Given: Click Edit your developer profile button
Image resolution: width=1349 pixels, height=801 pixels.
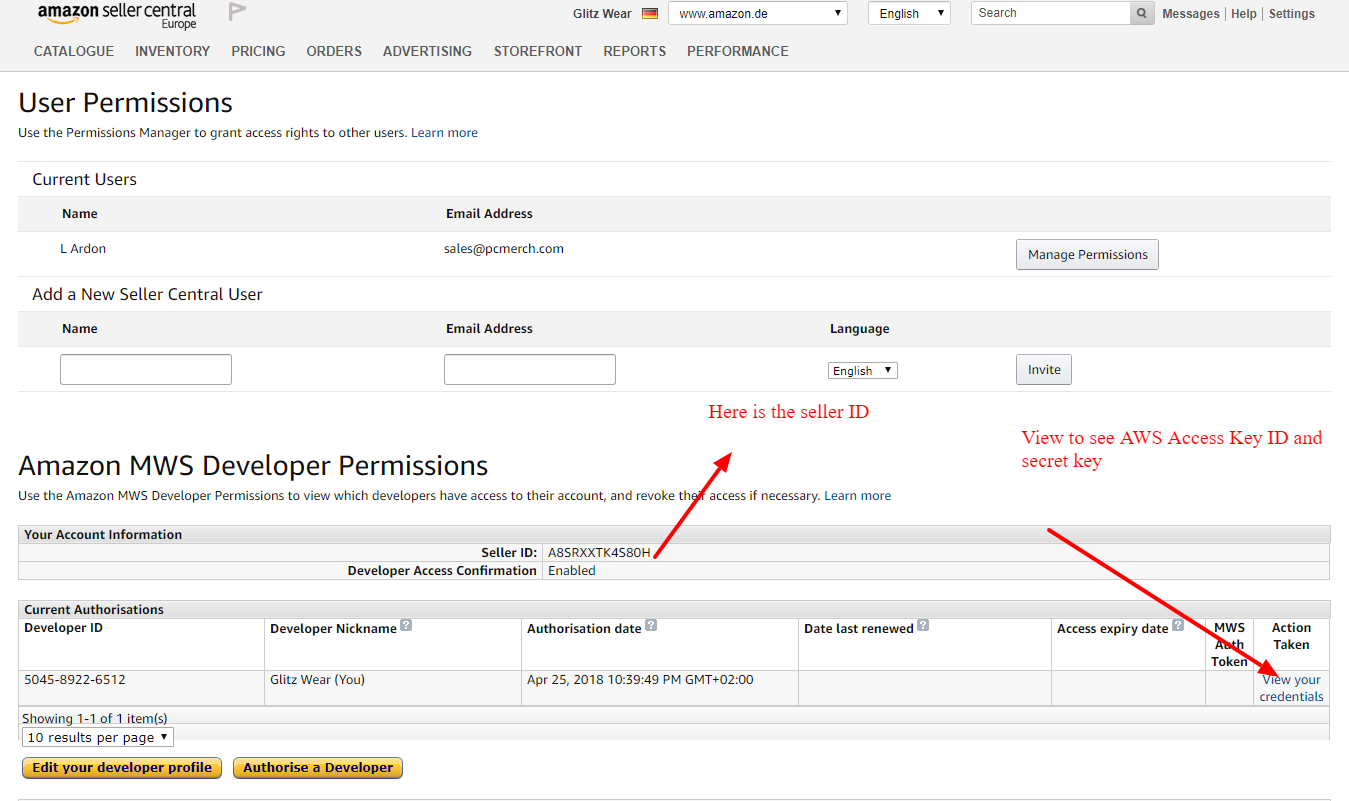Looking at the screenshot, I should (122, 768).
